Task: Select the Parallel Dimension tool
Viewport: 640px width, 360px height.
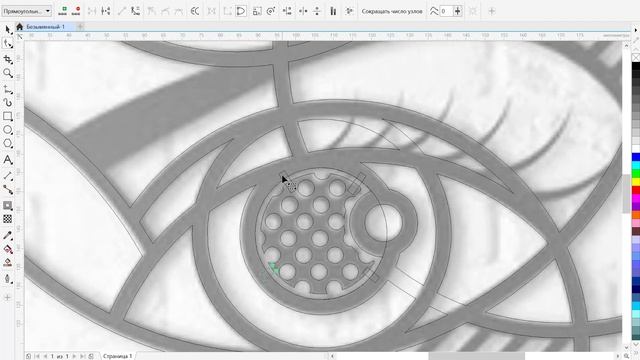Action: [x=8, y=176]
